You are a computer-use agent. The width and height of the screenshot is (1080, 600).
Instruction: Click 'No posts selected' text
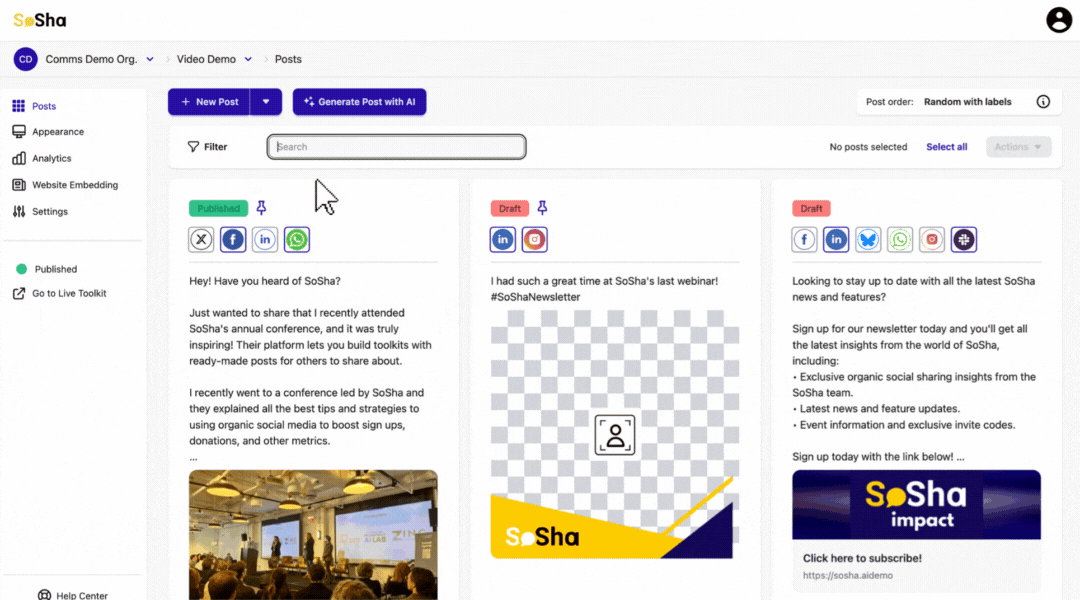[x=868, y=147]
